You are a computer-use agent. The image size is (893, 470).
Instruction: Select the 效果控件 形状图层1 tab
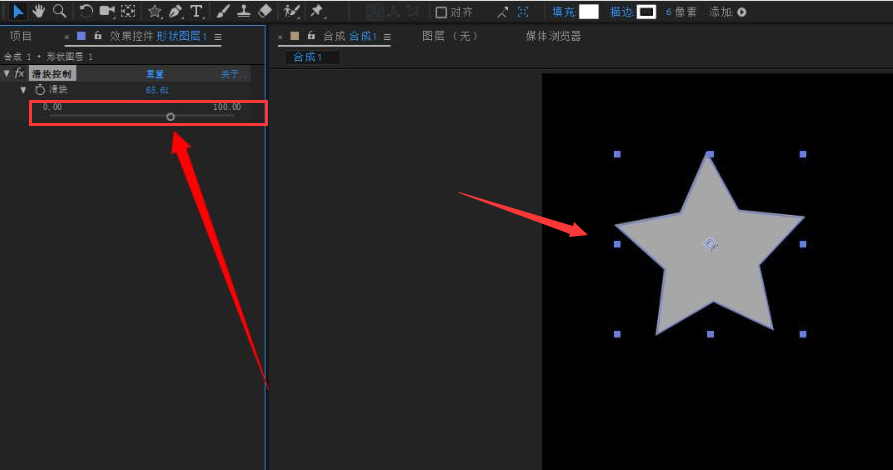[x=158, y=36]
